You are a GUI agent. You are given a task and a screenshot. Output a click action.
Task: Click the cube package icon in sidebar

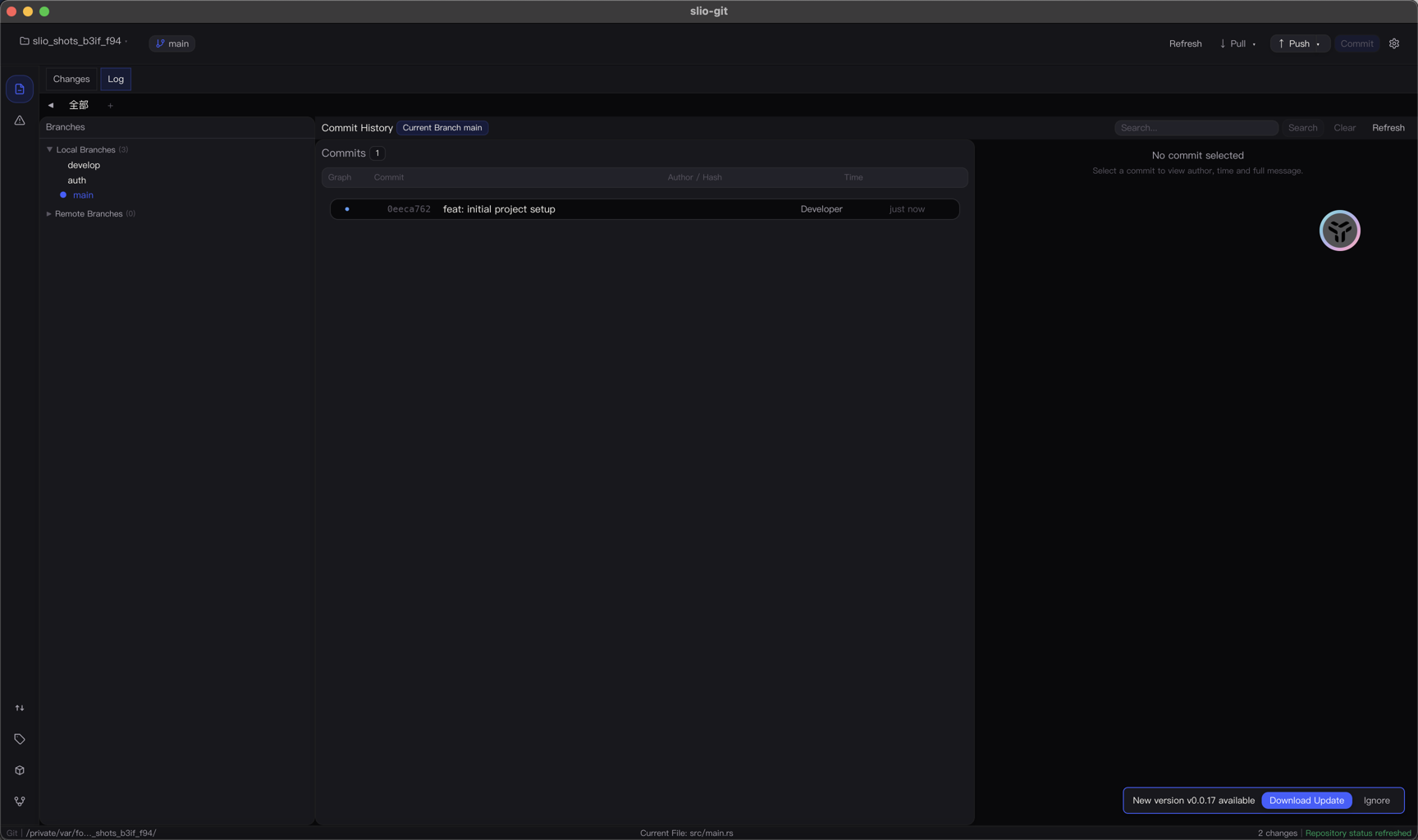coord(20,770)
